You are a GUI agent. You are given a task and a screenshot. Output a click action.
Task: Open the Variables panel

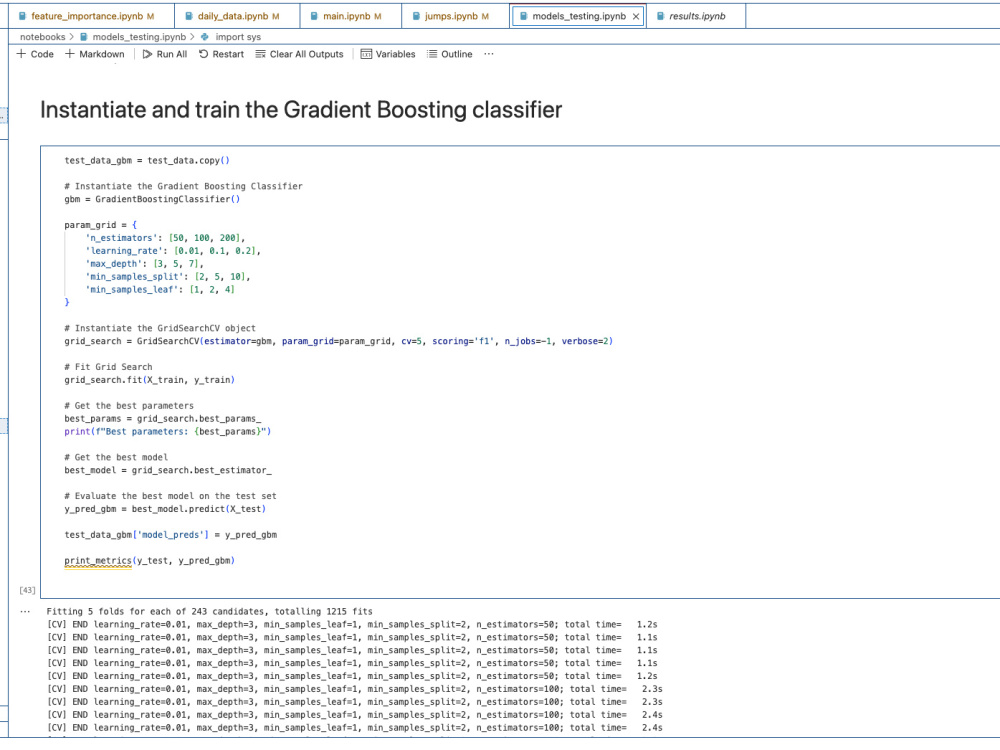point(388,54)
